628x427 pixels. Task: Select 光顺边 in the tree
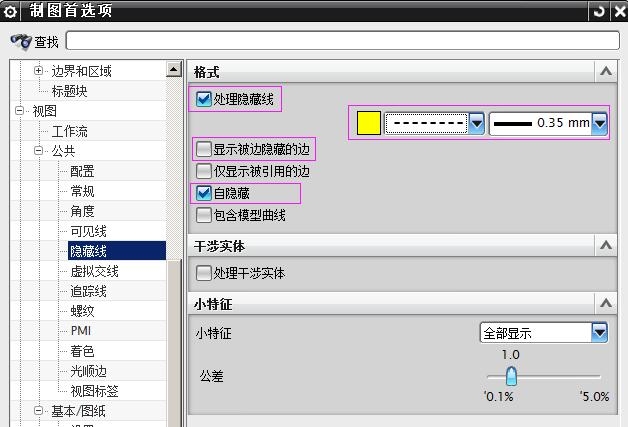click(88, 371)
